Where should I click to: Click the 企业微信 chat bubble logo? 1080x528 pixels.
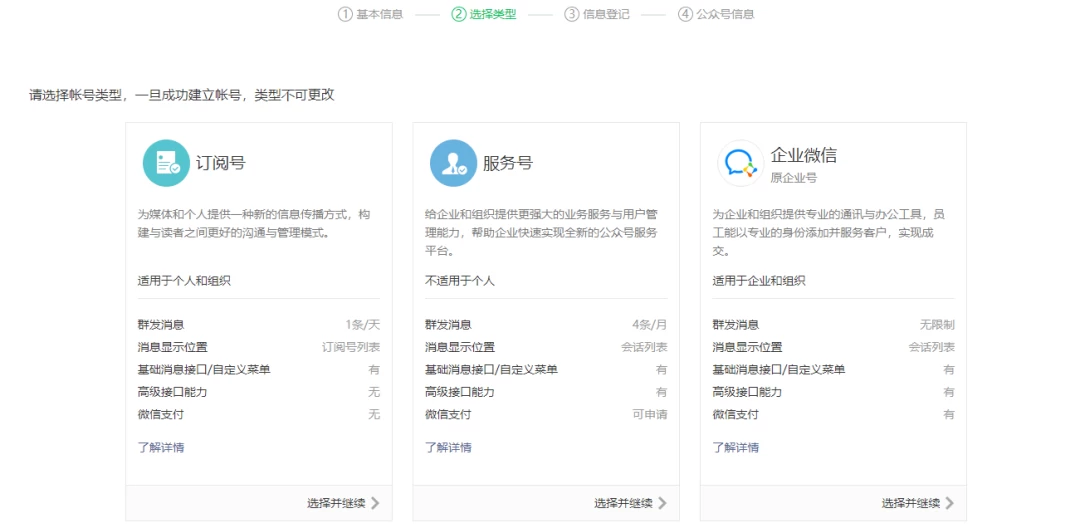coord(740,163)
